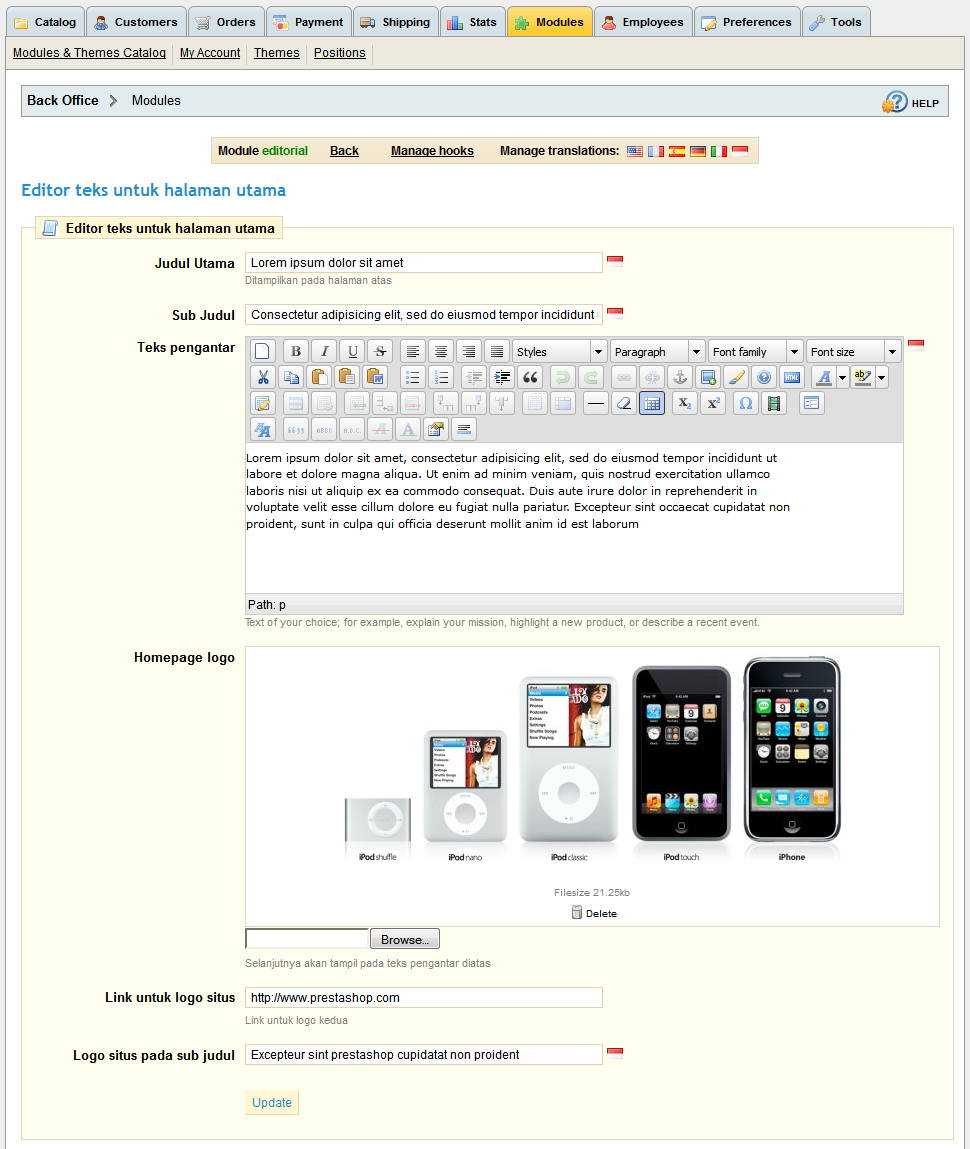This screenshot has height=1149, width=970.
Task: Click inside the Lorem ipsum editor text area
Action: coord(574,518)
